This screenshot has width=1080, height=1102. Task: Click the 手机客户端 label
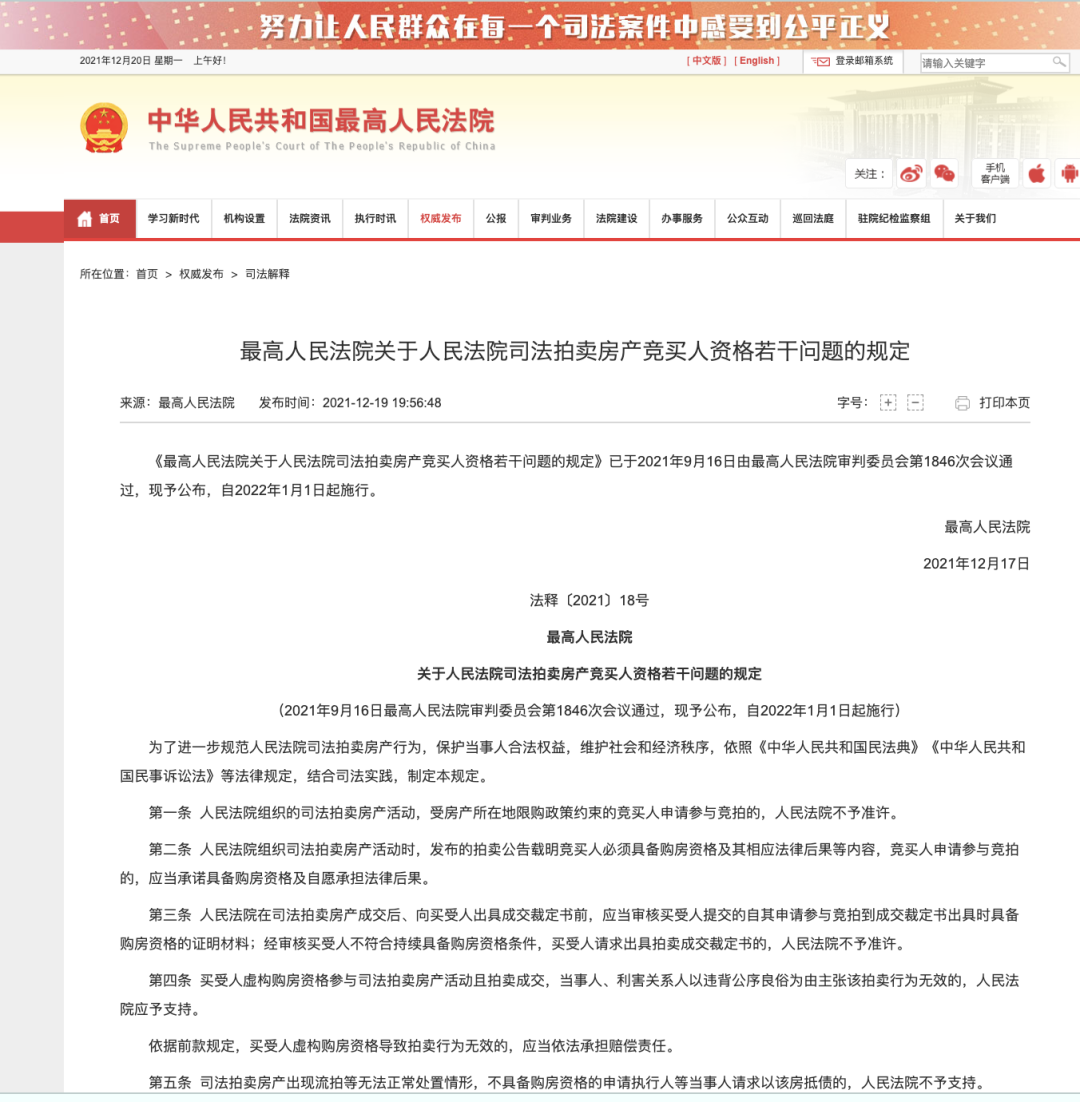tap(995, 174)
